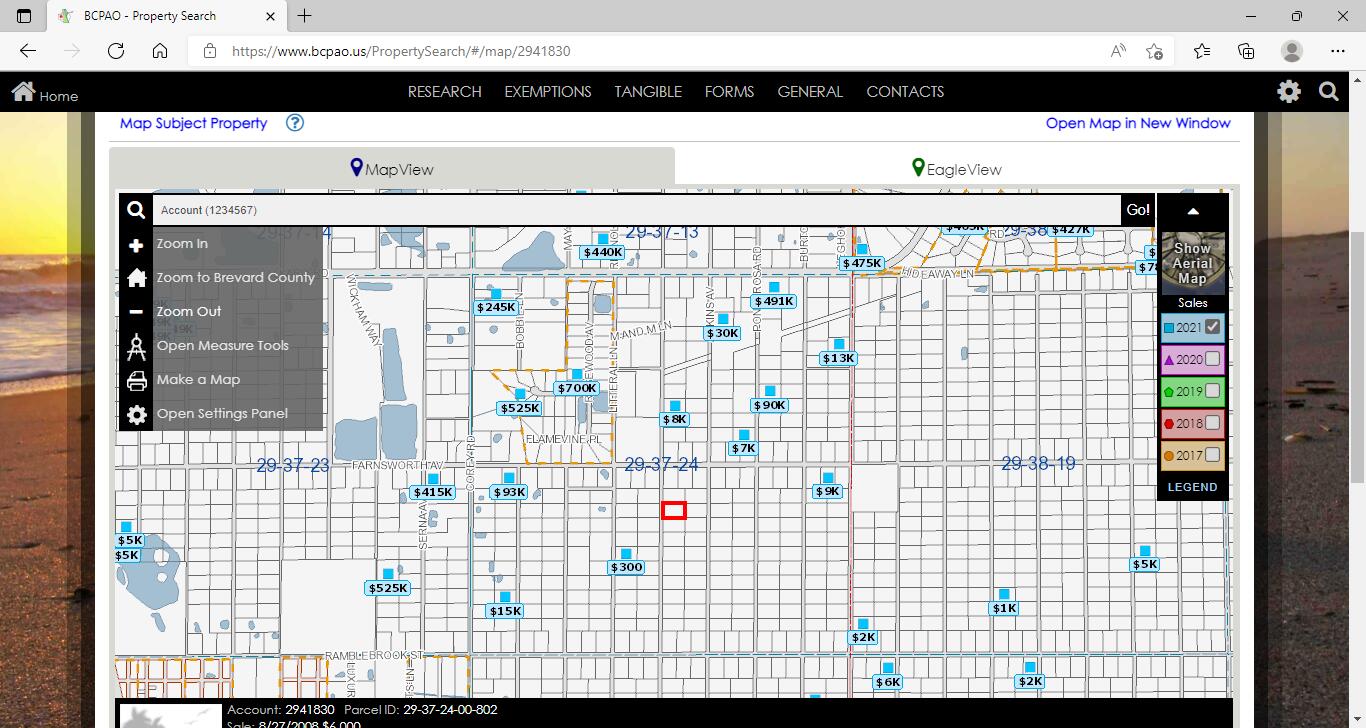Open Settings Panel gear icon on map
This screenshot has height=728, width=1366.
point(136,415)
